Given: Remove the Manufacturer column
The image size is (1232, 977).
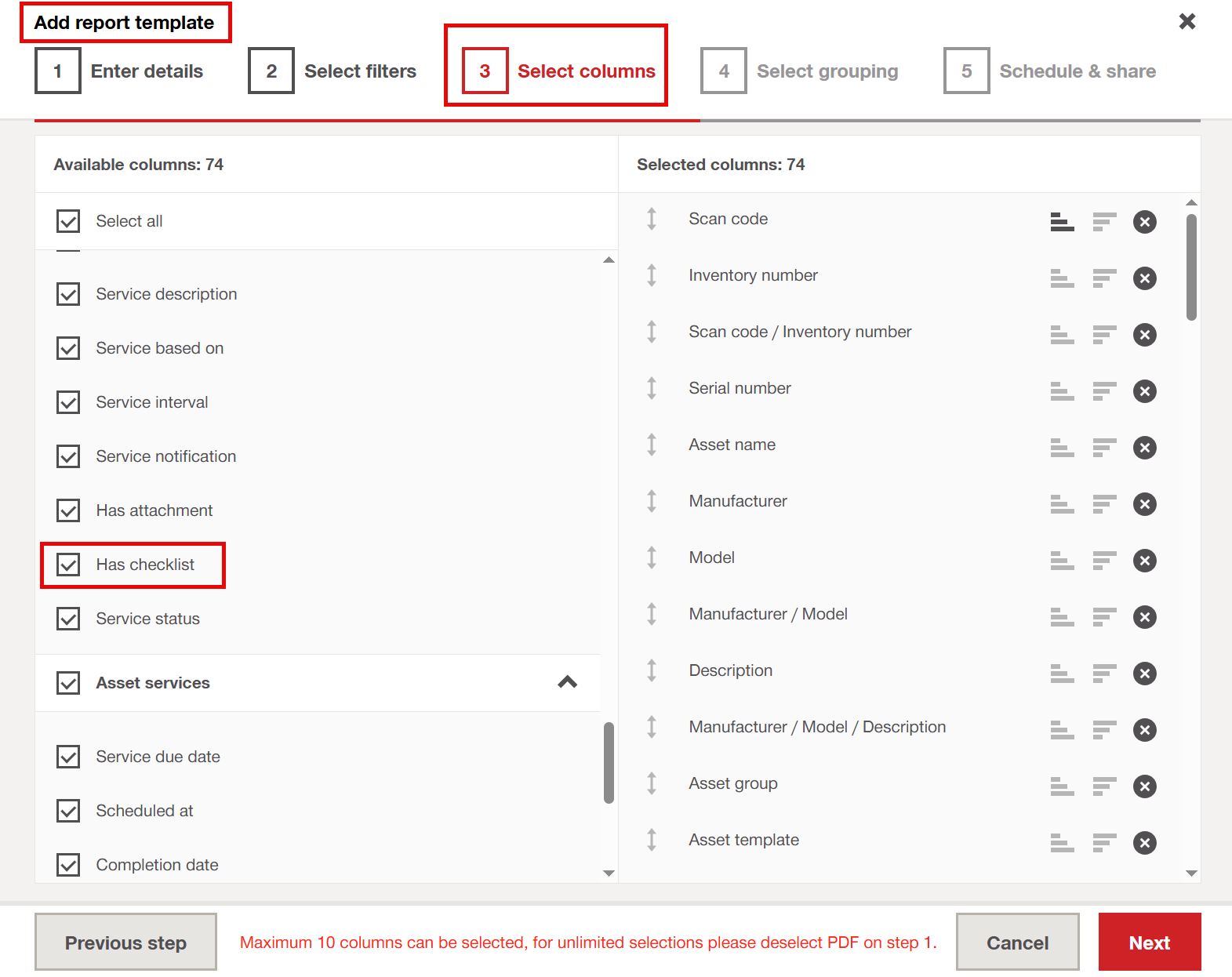Looking at the screenshot, I should 1144,504.
